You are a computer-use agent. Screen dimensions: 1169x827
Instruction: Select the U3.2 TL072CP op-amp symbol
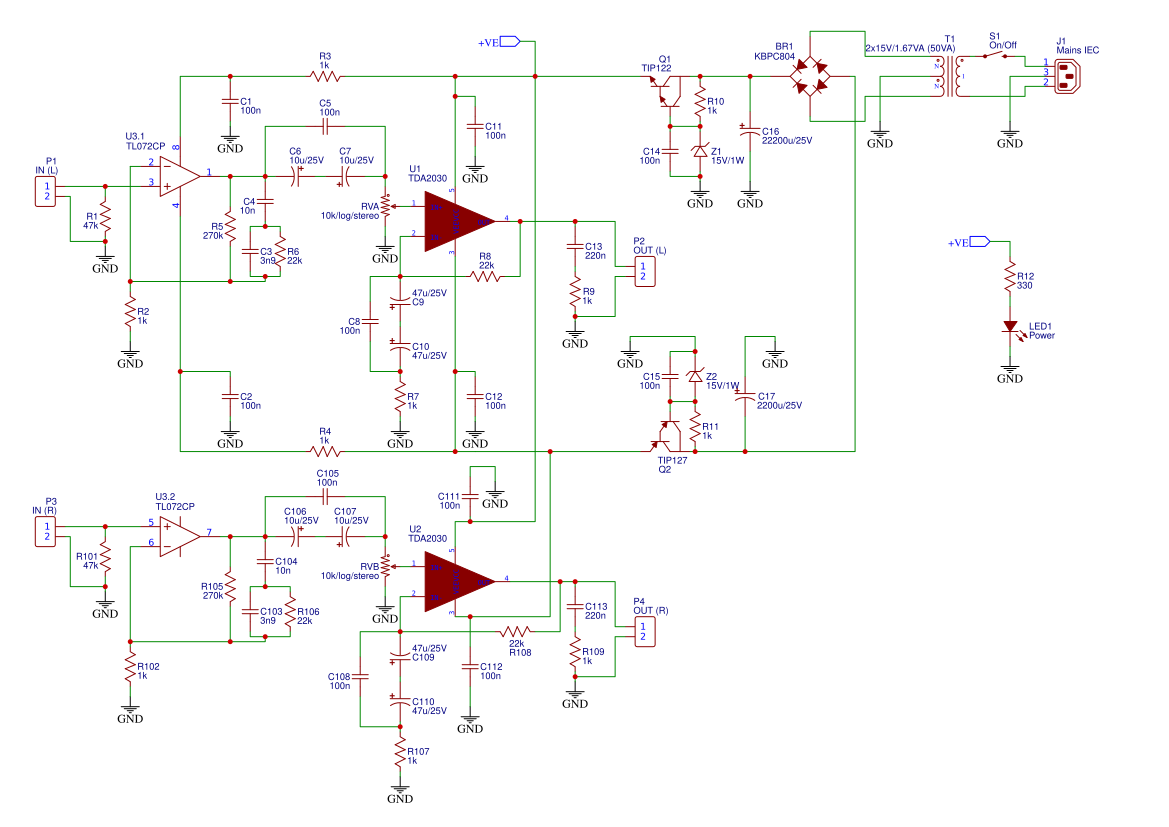pyautogui.click(x=180, y=536)
